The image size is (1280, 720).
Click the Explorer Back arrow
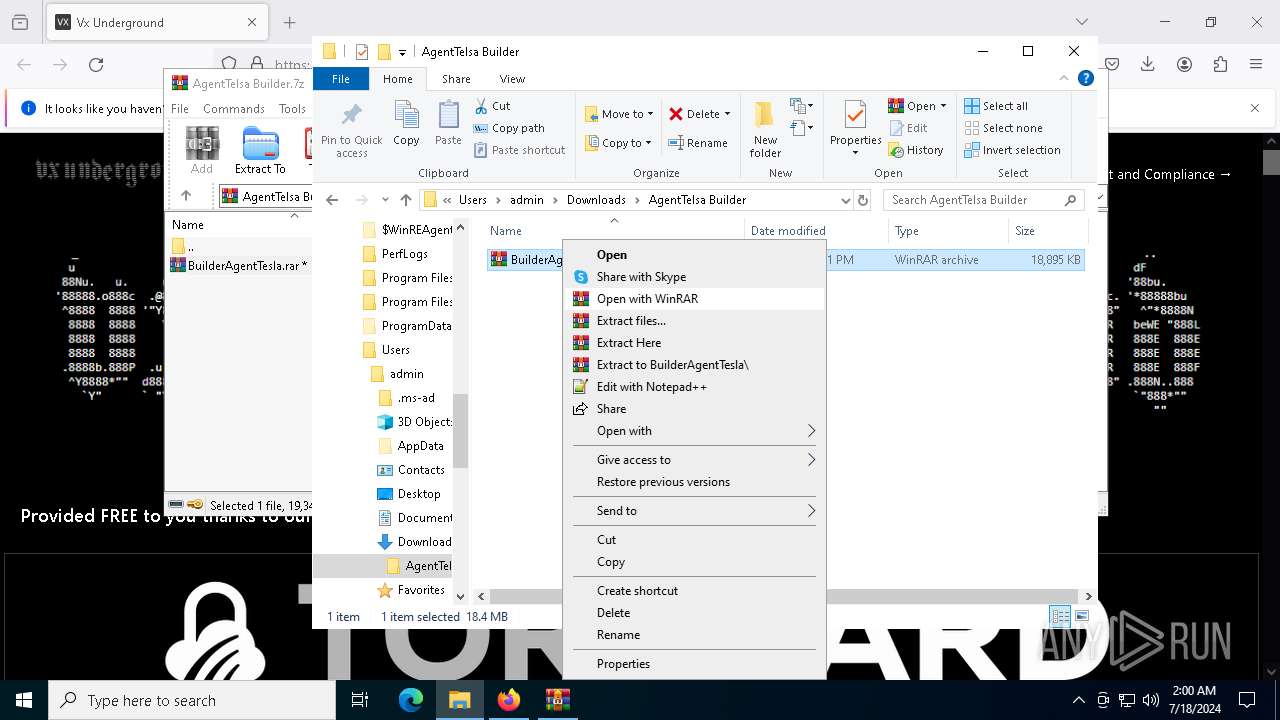(x=333, y=200)
